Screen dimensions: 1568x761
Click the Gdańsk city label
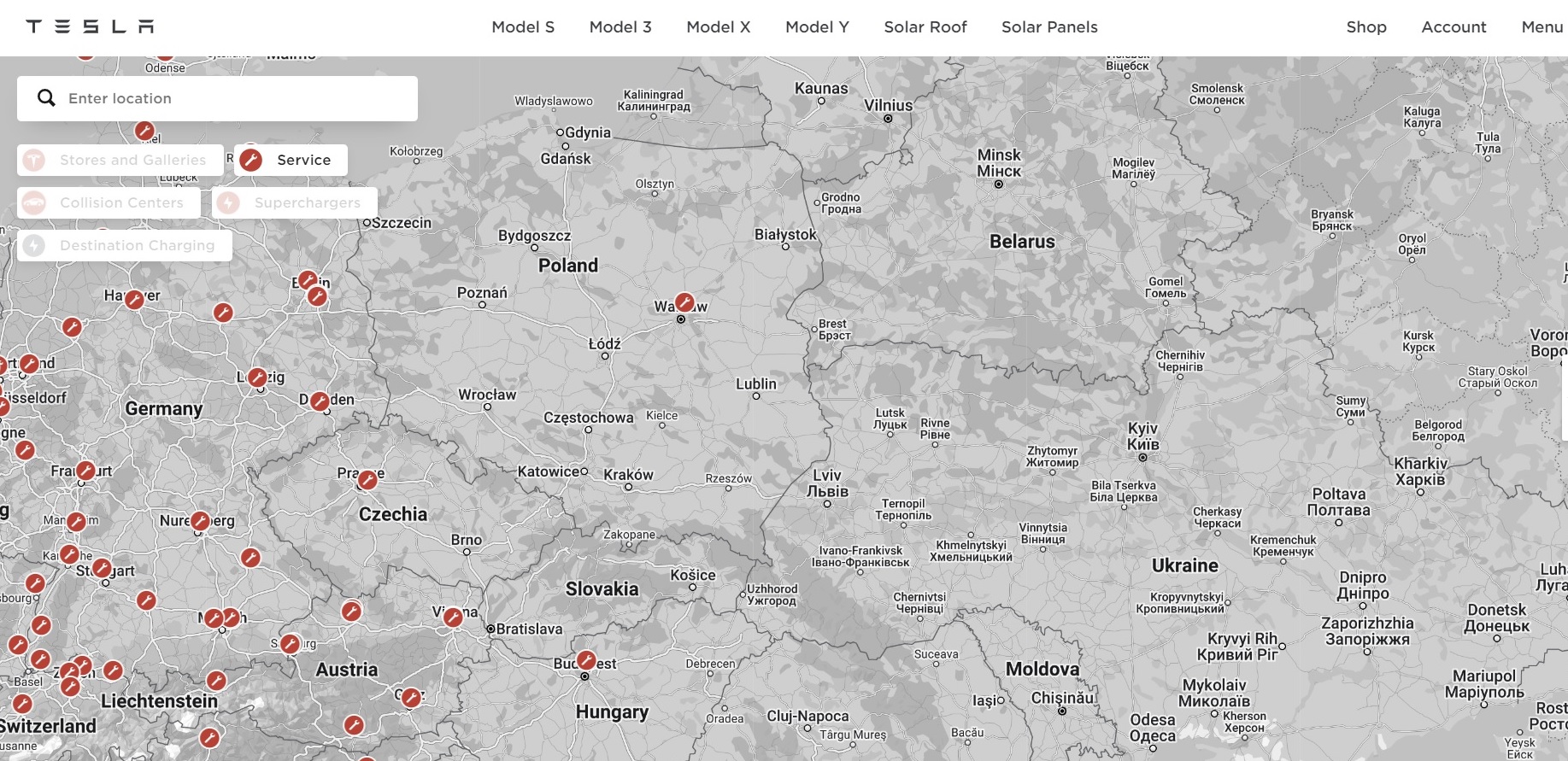pyautogui.click(x=566, y=159)
